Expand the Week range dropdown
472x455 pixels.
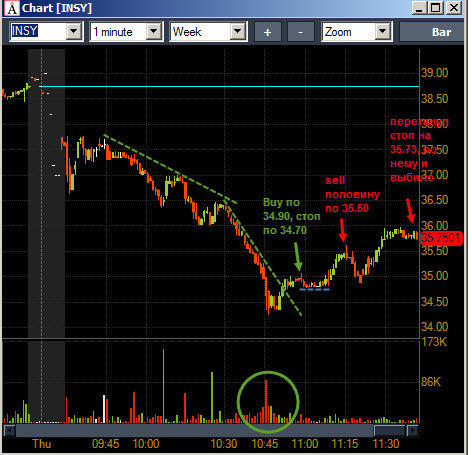[x=238, y=32]
